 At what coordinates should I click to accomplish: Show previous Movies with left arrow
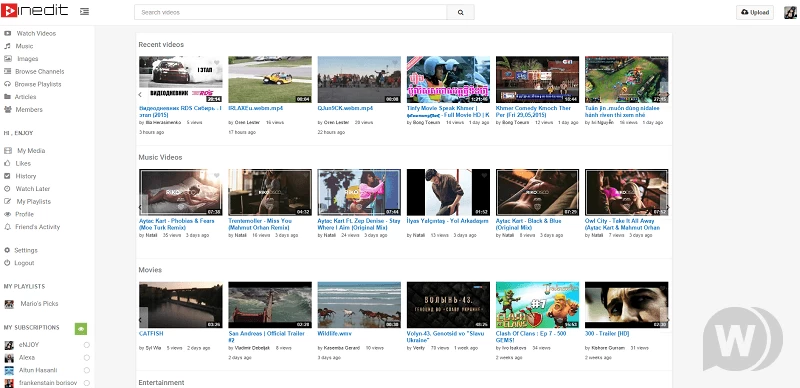[x=141, y=320]
